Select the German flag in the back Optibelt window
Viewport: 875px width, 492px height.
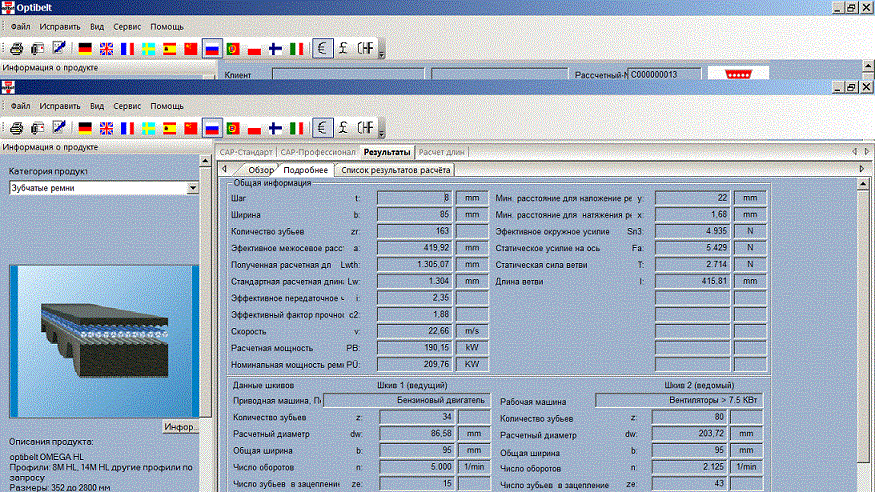[85, 49]
